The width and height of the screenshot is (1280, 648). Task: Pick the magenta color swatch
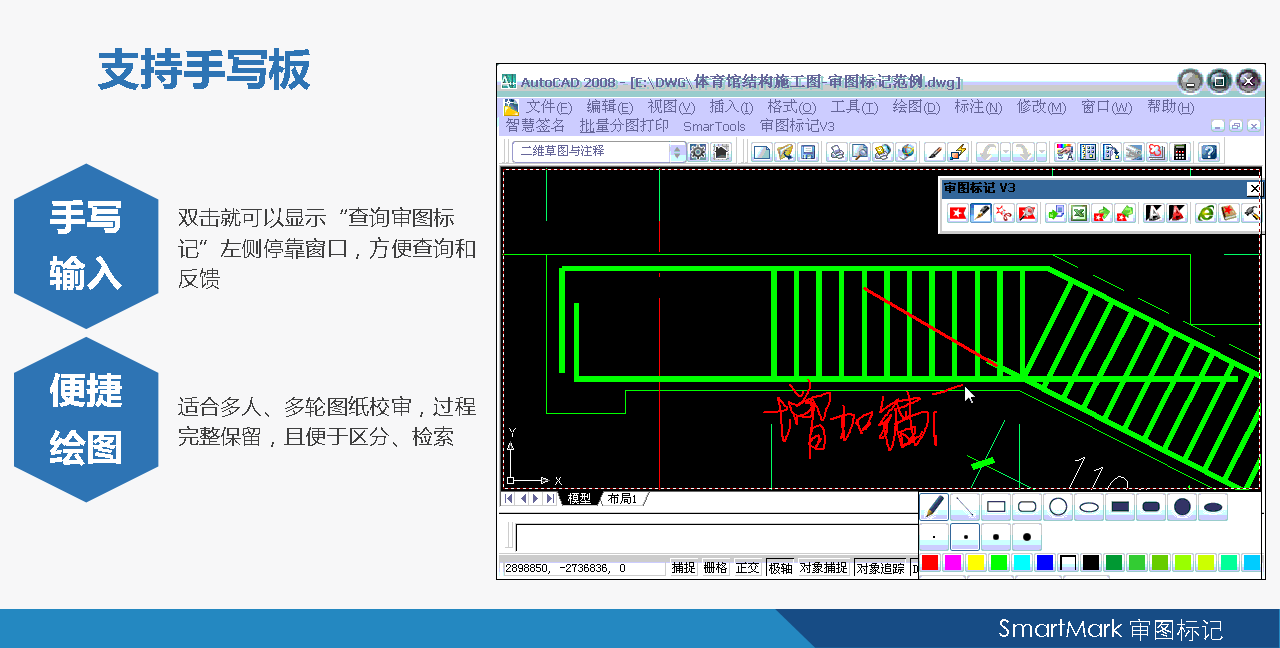953,563
